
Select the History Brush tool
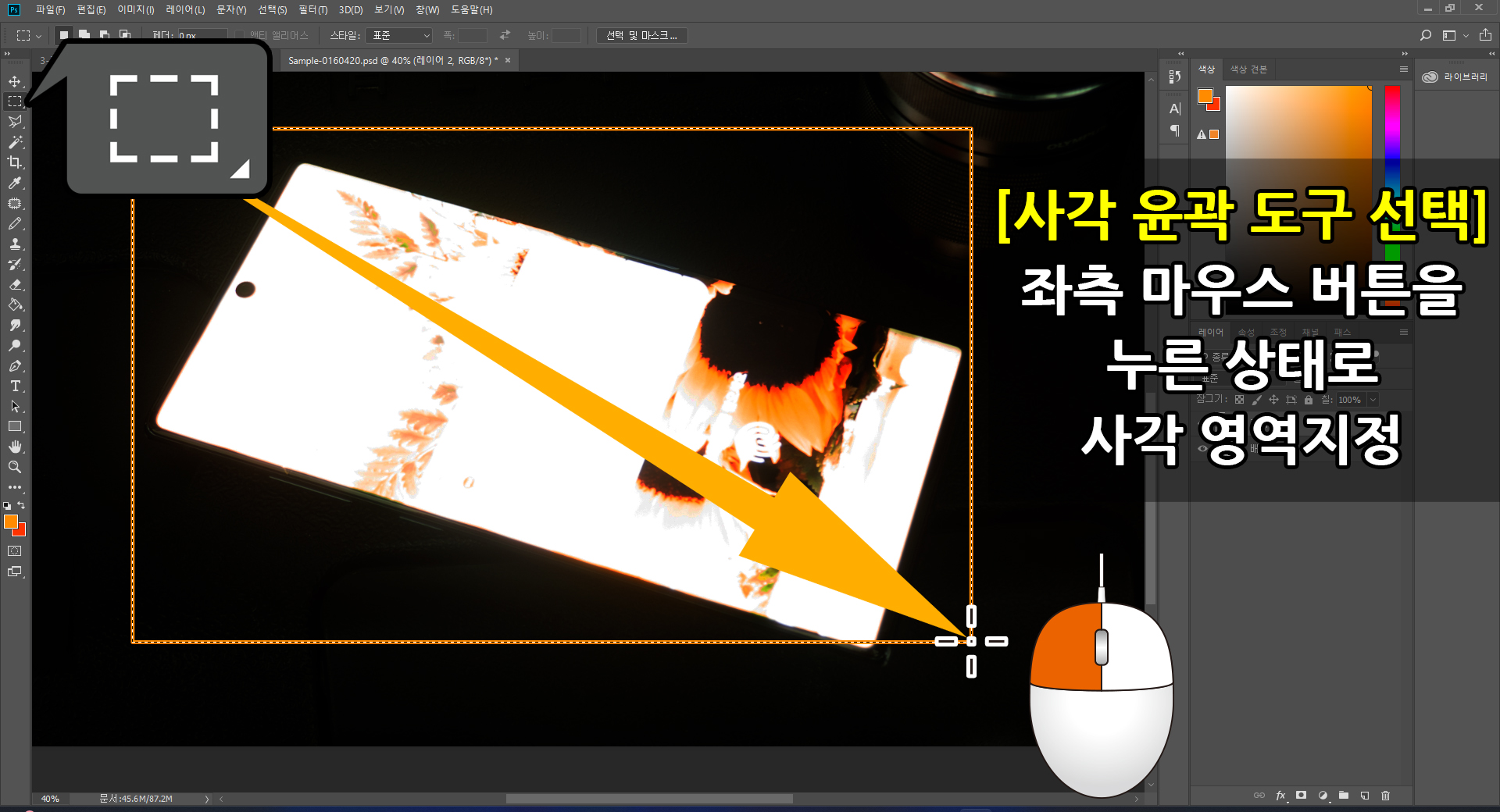click(x=15, y=264)
